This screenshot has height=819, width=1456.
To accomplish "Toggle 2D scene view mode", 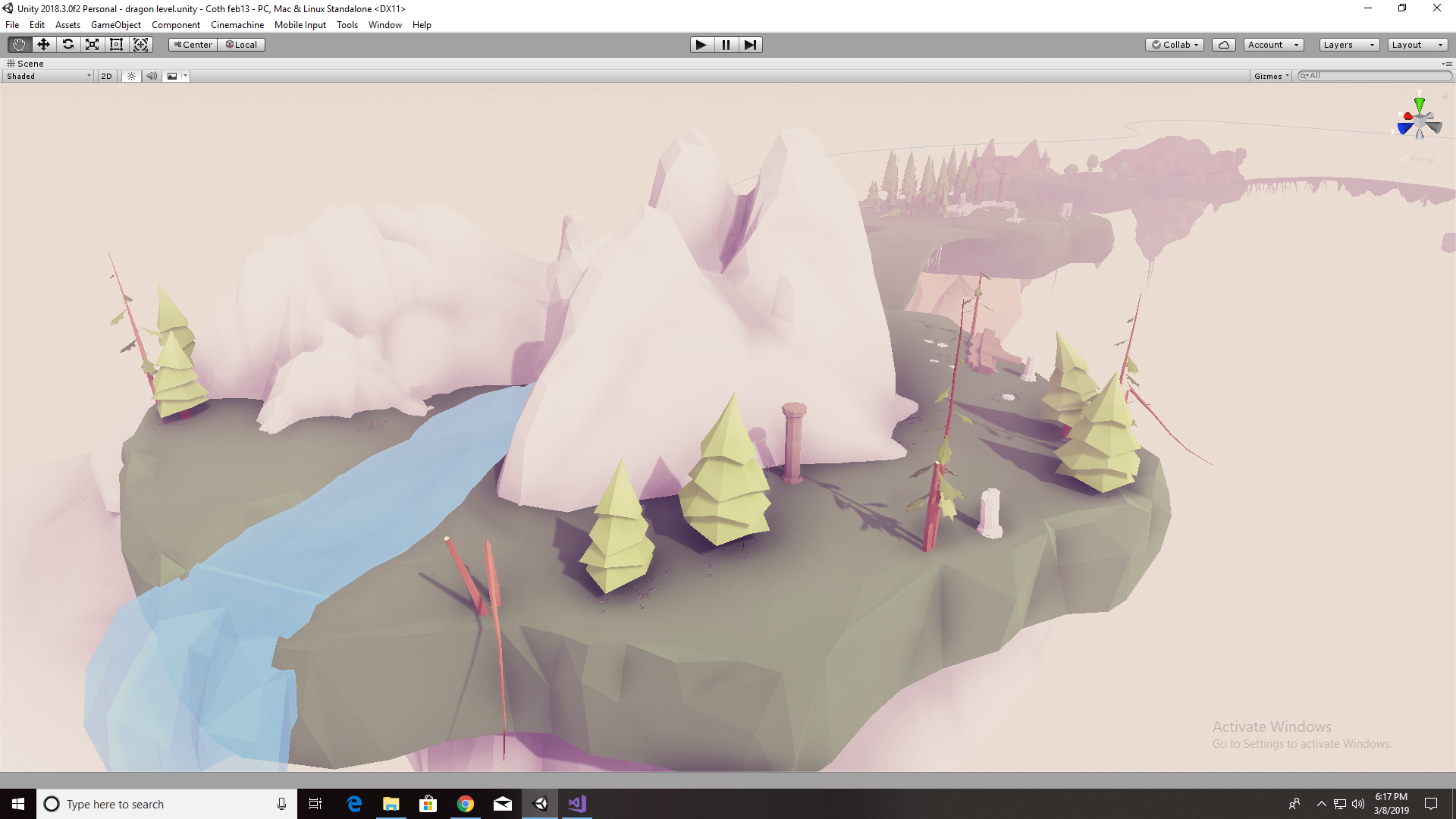I will click(x=106, y=76).
